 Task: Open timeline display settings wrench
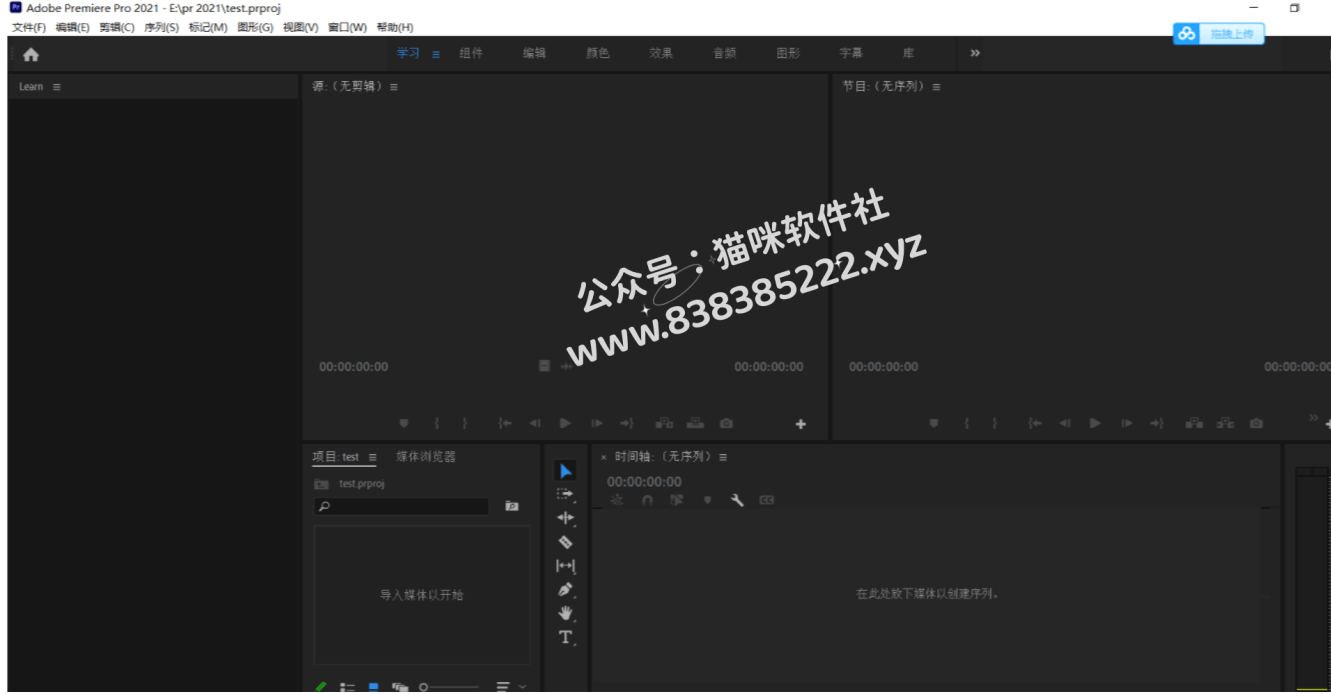click(x=737, y=500)
